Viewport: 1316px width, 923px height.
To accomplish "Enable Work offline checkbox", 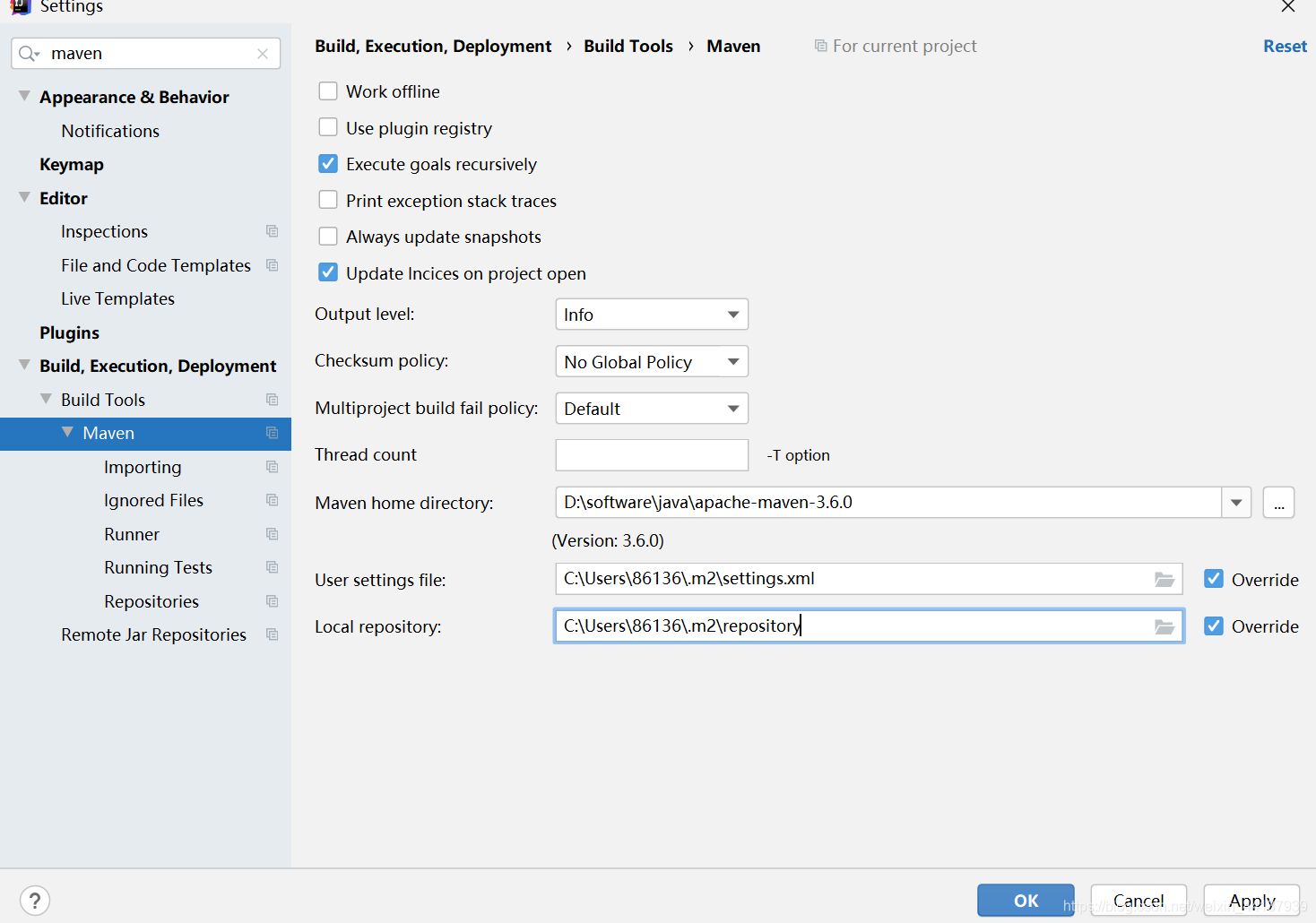I will [328, 91].
